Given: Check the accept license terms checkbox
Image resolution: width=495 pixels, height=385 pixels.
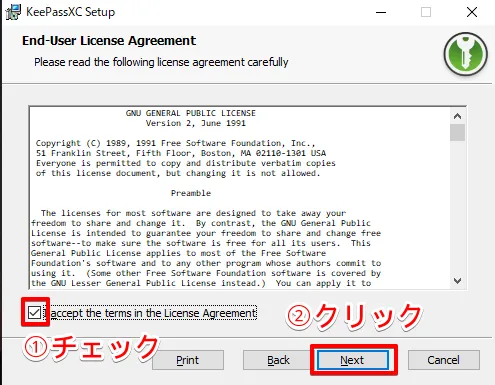Looking at the screenshot, I should (x=34, y=313).
